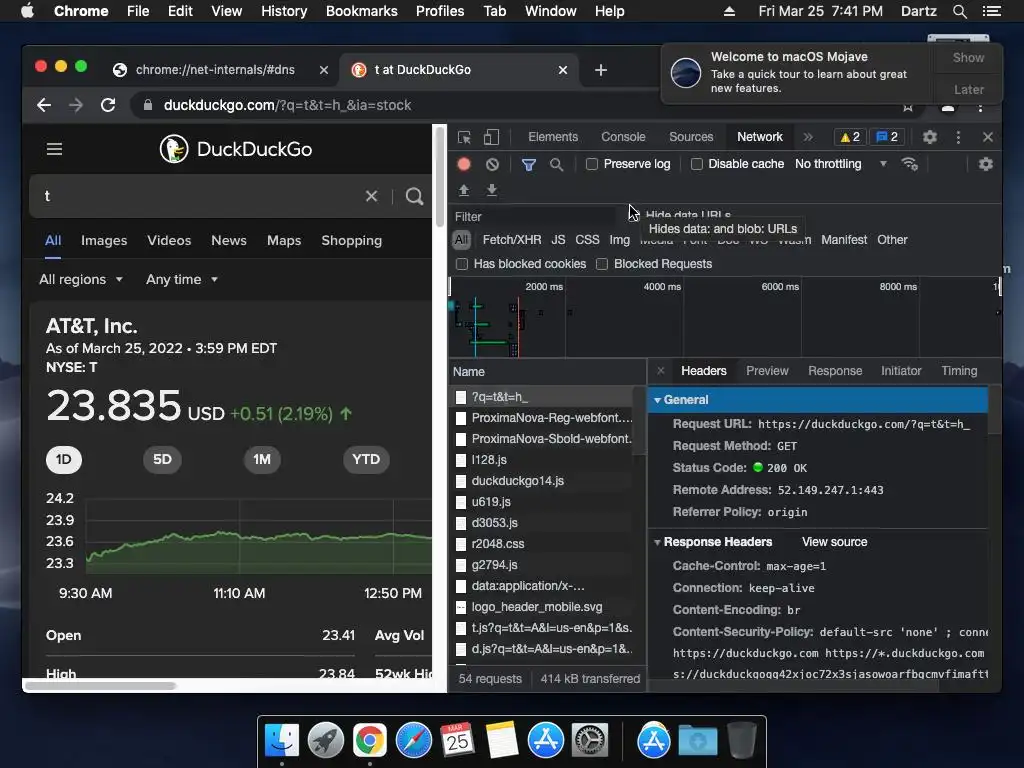Open Network panel settings gear

click(x=985, y=164)
